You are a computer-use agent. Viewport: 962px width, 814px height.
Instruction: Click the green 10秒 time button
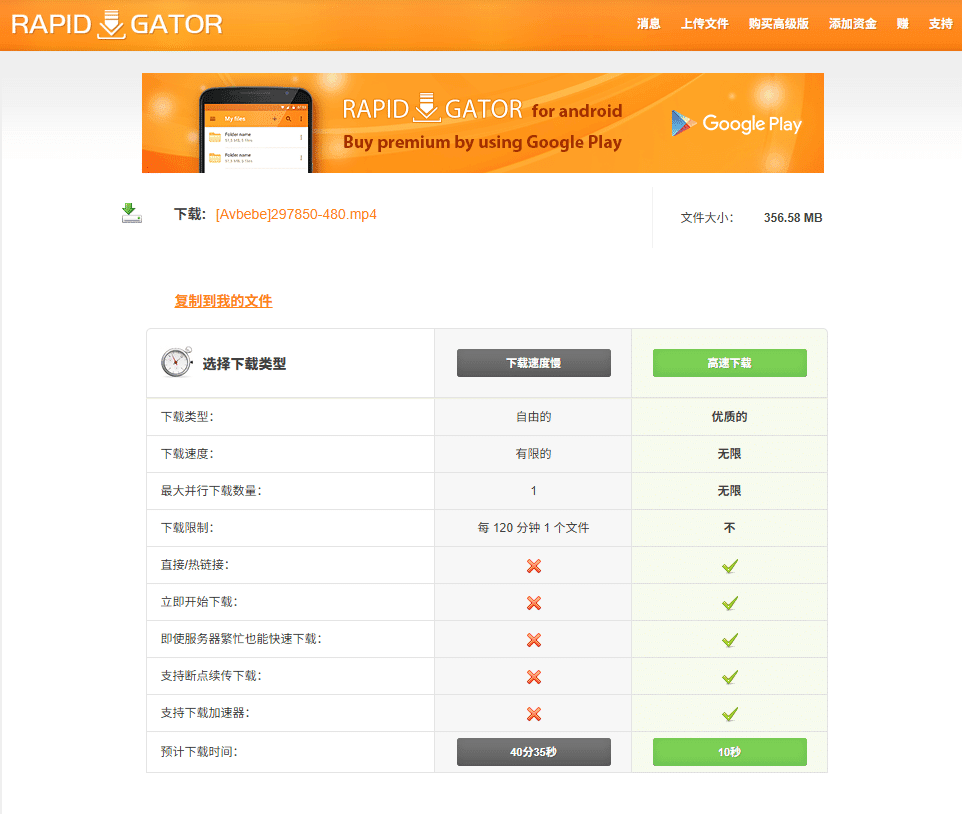[x=729, y=752]
